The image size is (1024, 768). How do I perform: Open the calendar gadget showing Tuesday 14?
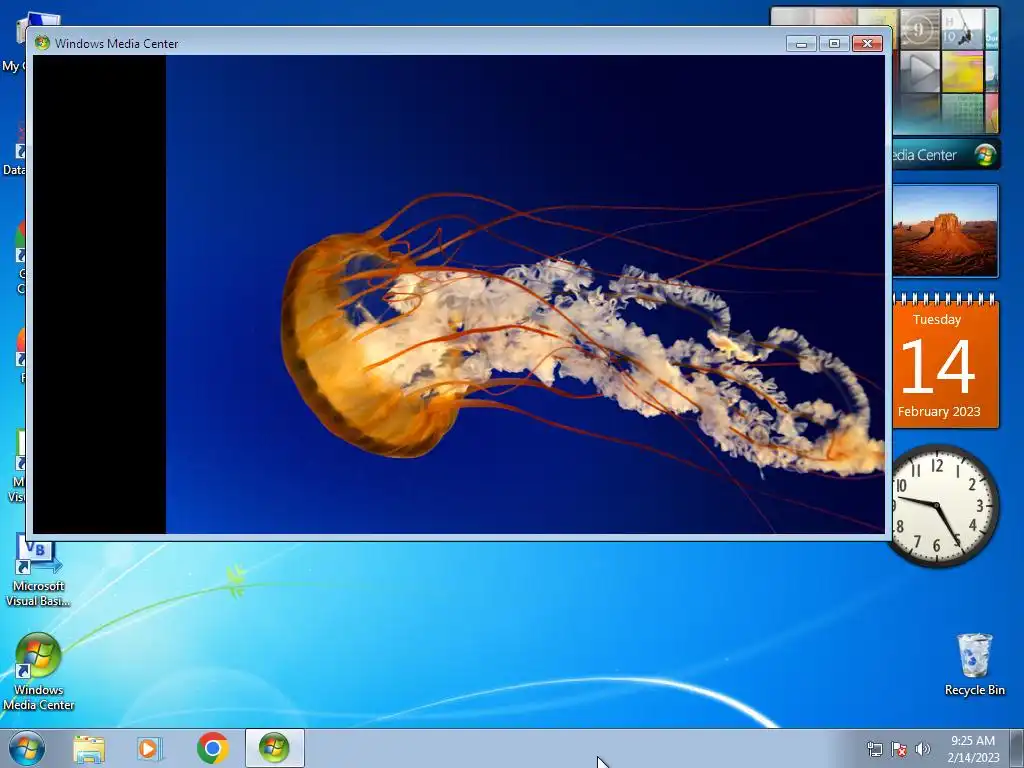946,361
